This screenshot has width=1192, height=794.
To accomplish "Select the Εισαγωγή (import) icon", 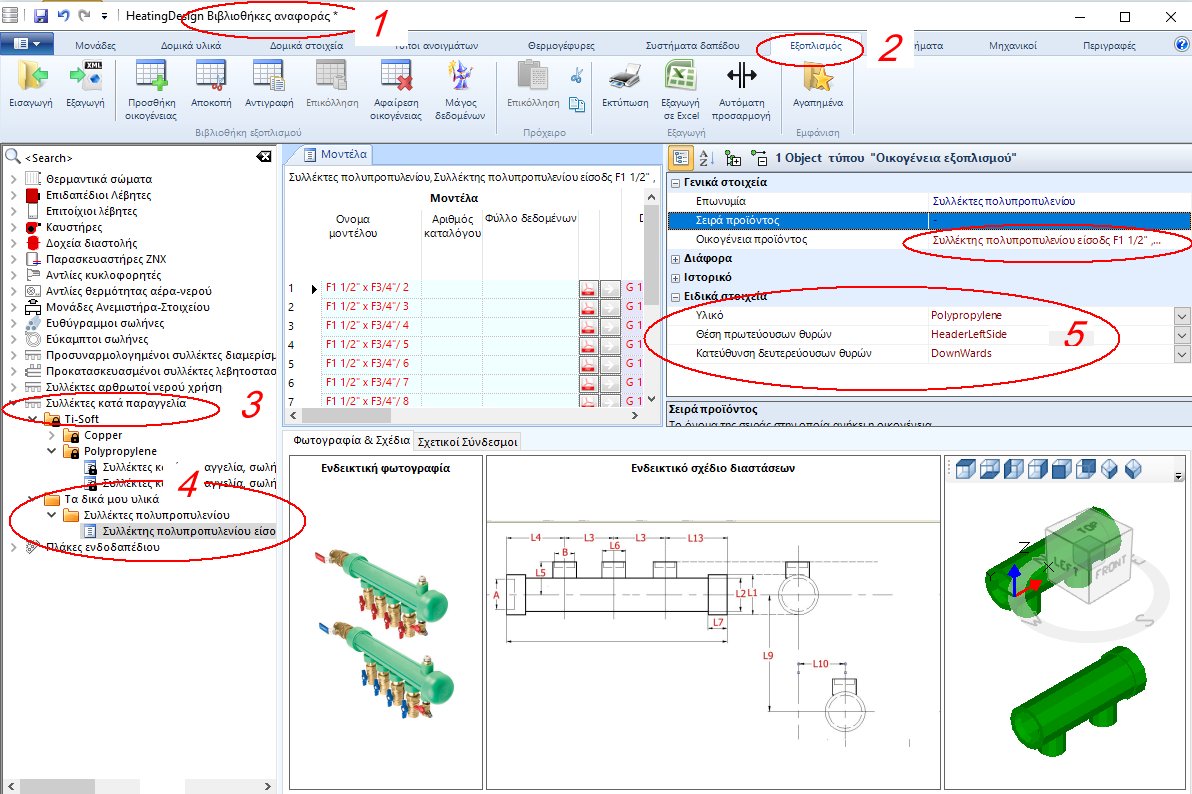I will coord(31,88).
